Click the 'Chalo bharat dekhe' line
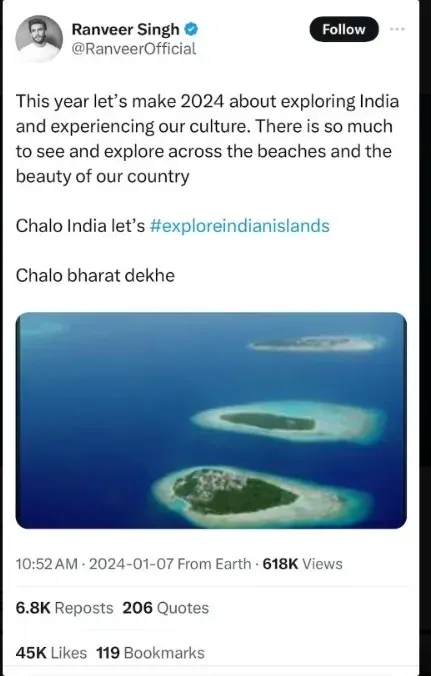 (95, 276)
